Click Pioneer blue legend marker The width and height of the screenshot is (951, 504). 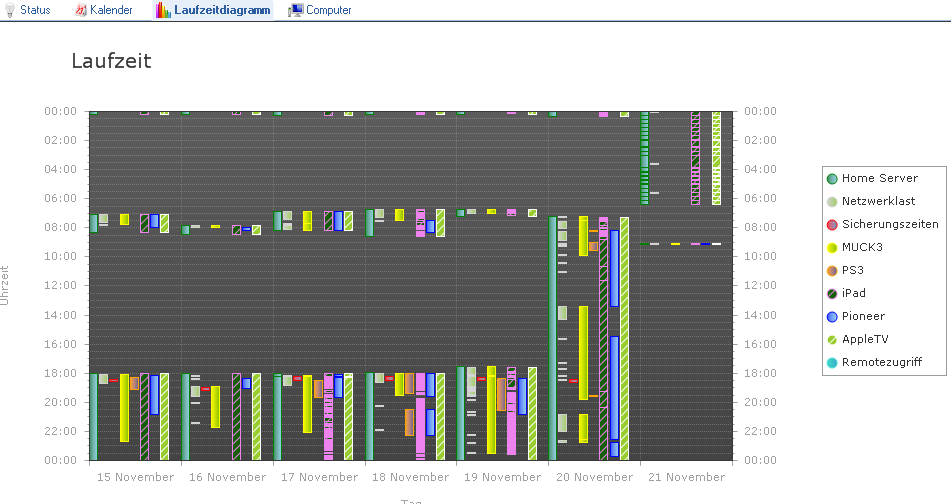tap(832, 317)
